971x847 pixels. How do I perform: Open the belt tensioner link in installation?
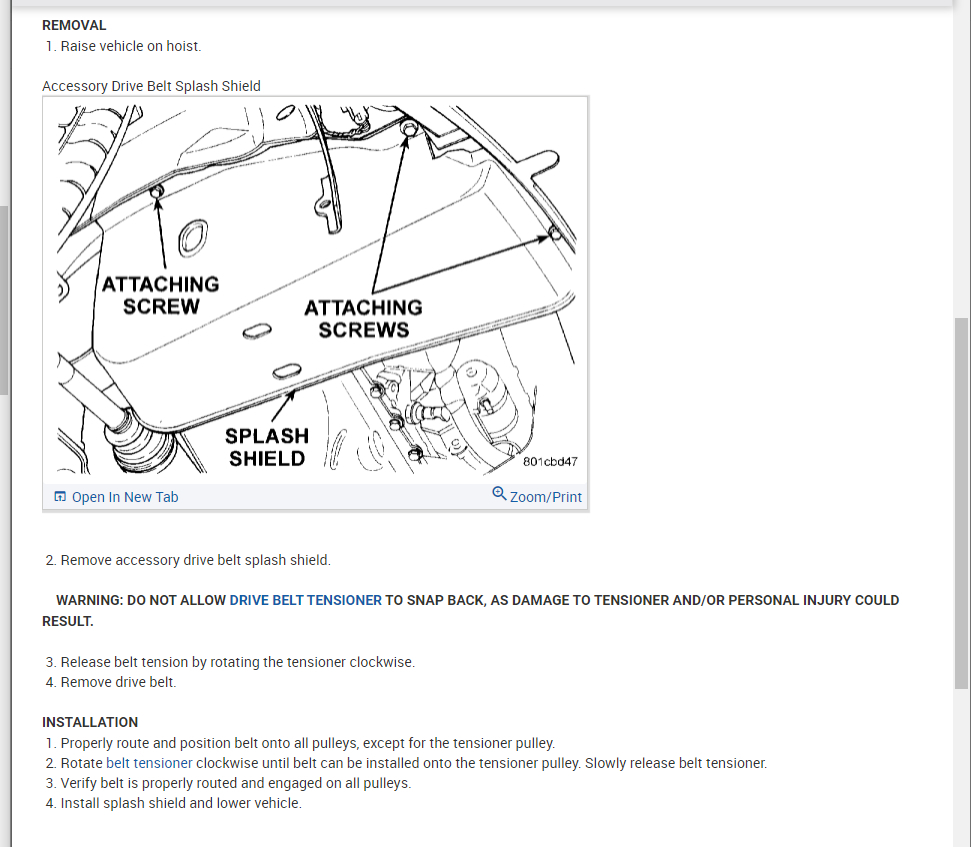click(149, 763)
